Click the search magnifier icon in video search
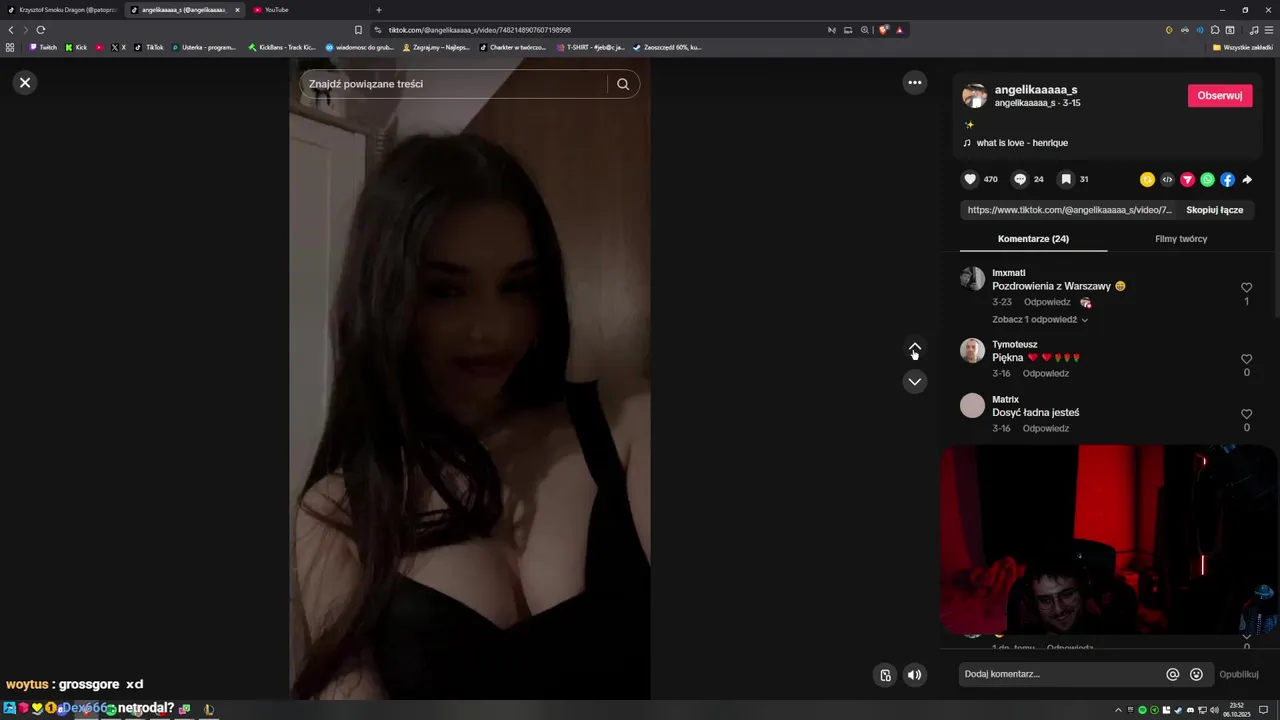Image resolution: width=1280 pixels, height=720 pixels. click(x=623, y=84)
